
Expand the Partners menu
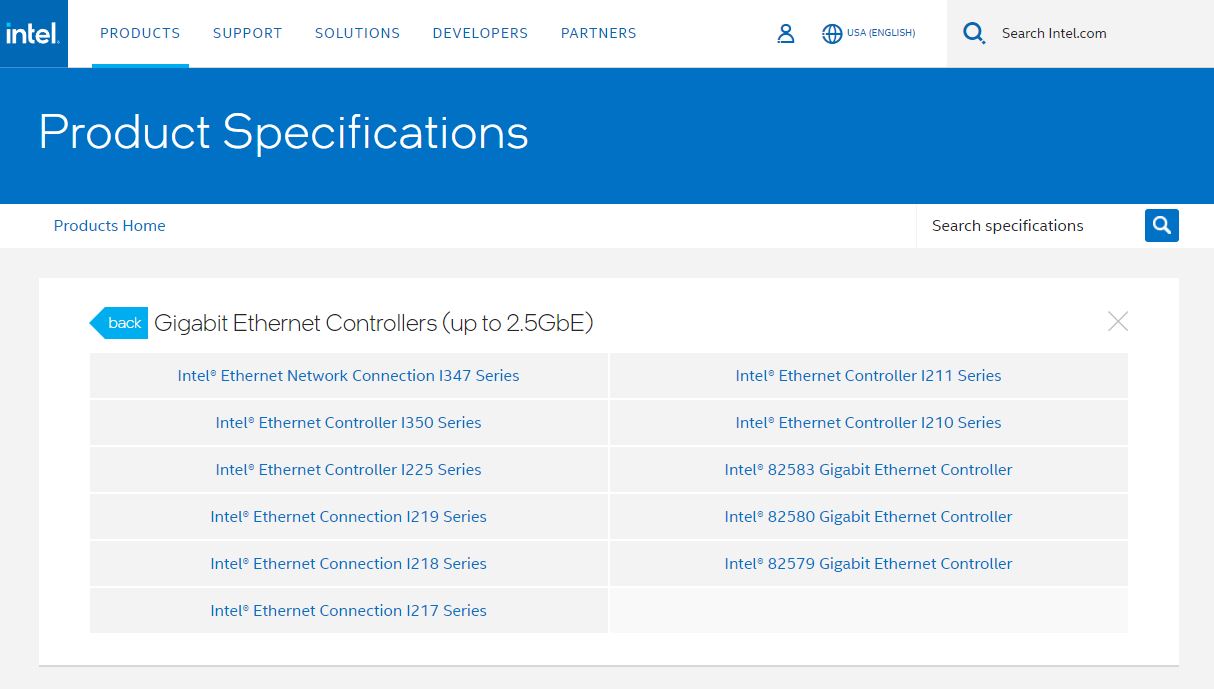tap(598, 34)
